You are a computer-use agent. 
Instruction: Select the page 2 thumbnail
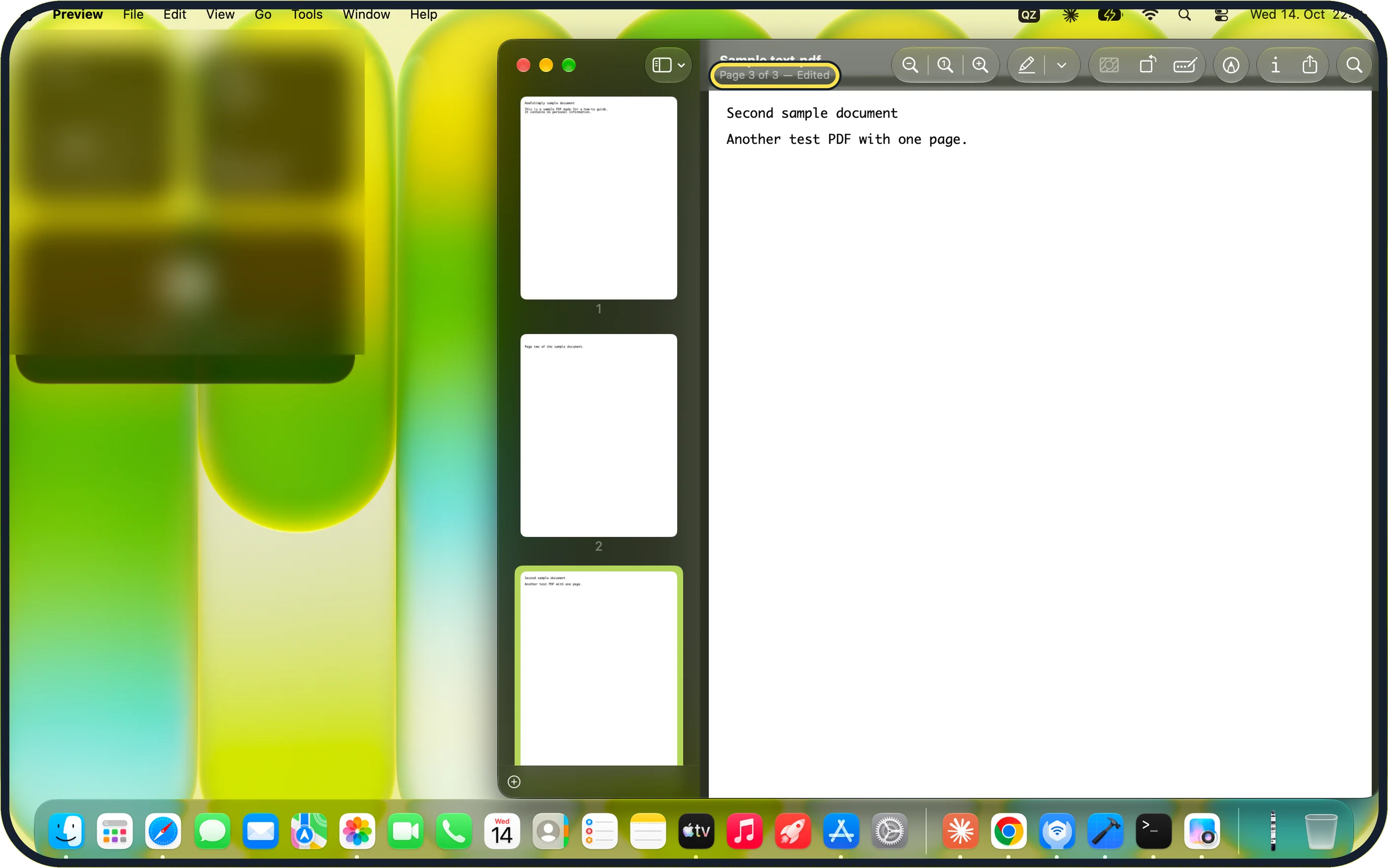coord(598,435)
